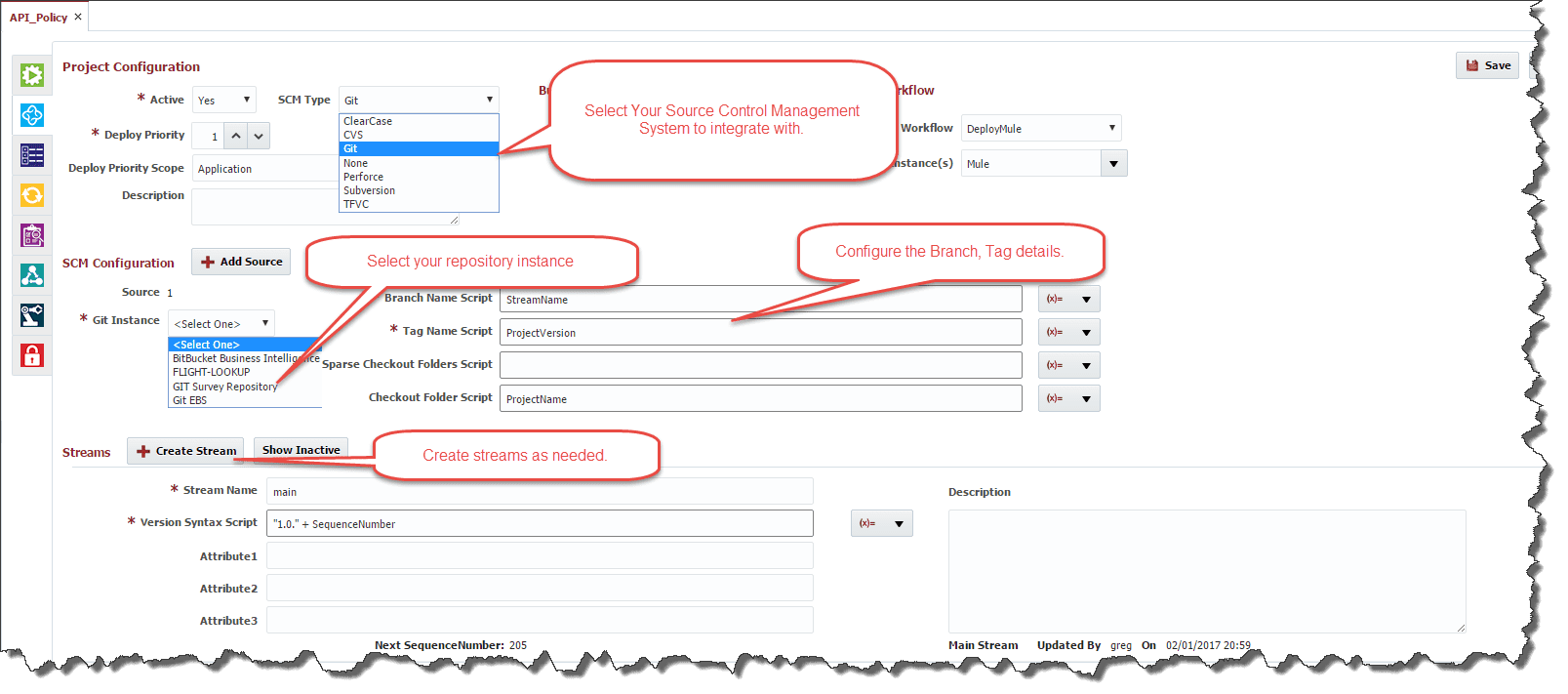Open the Active Yes dropdown

pyautogui.click(x=223, y=100)
